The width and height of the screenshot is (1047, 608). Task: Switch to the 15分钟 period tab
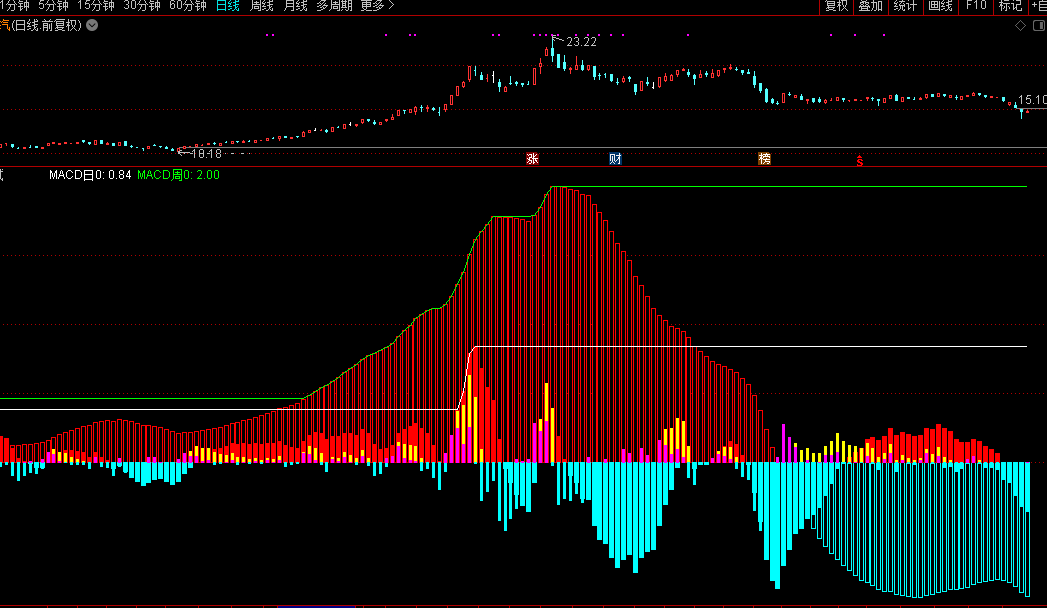pyautogui.click(x=96, y=6)
